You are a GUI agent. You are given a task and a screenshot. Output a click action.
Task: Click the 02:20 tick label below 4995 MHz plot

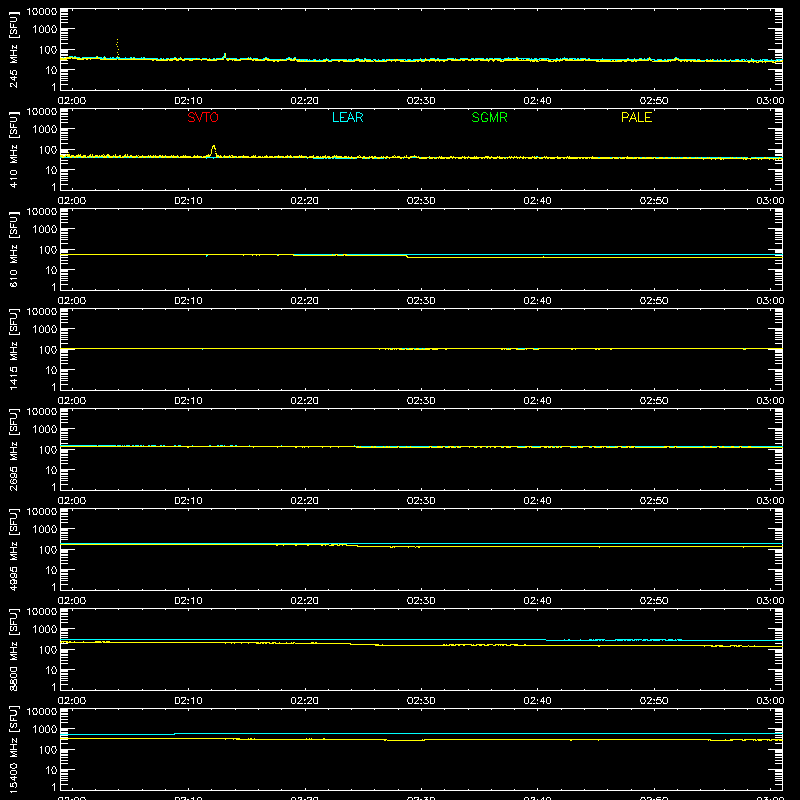[305, 601]
